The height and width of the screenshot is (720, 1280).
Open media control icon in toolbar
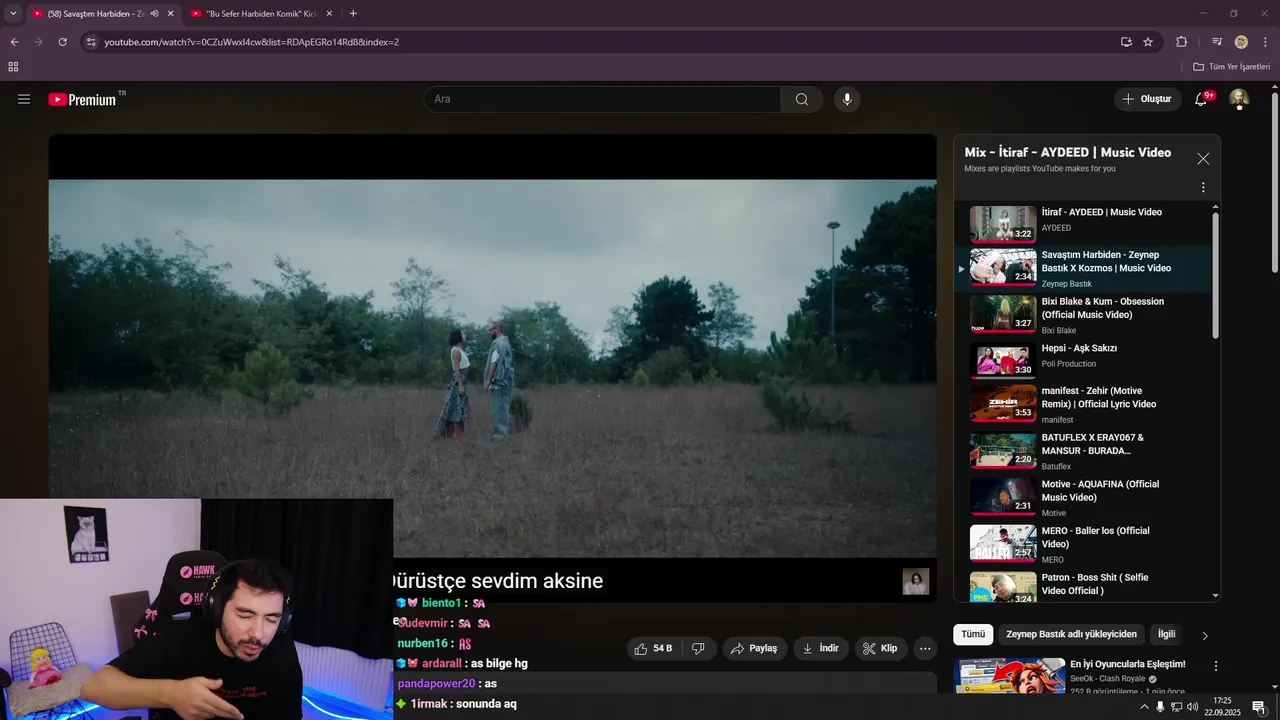[1217, 42]
